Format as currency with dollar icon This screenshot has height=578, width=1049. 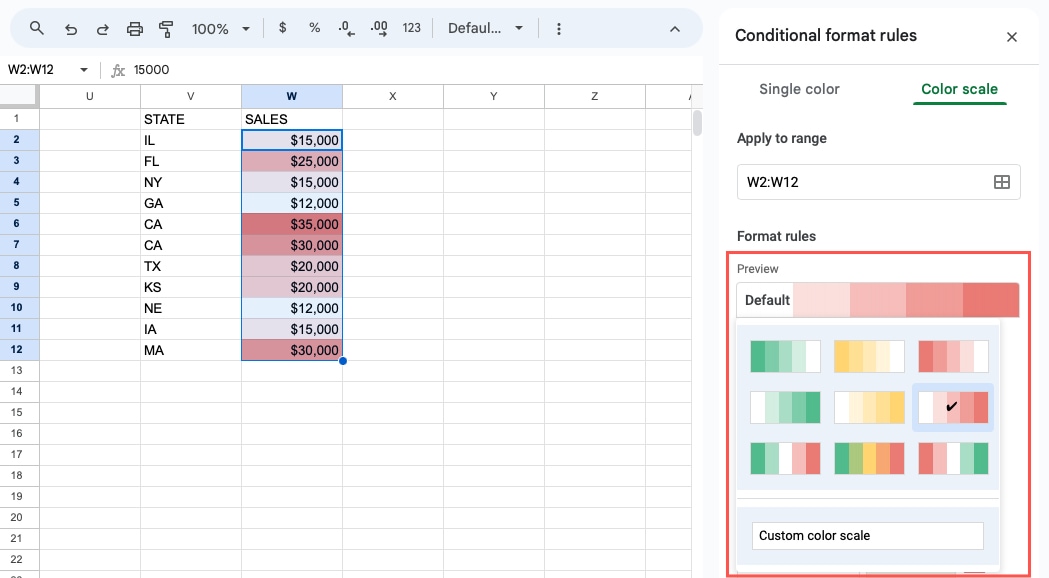click(282, 28)
